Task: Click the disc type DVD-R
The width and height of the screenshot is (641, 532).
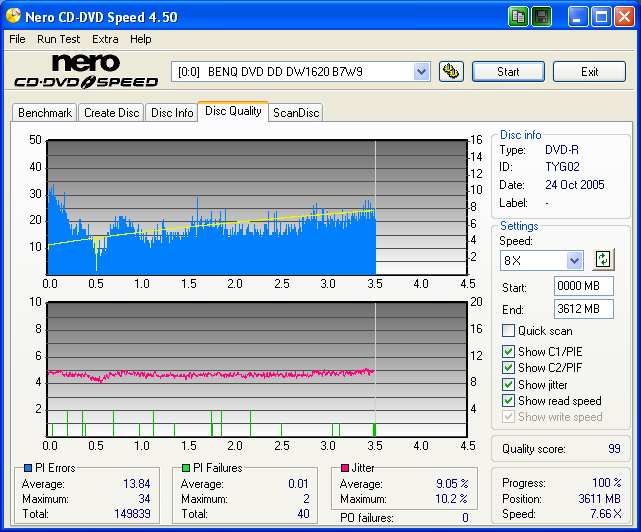Action: click(x=562, y=150)
